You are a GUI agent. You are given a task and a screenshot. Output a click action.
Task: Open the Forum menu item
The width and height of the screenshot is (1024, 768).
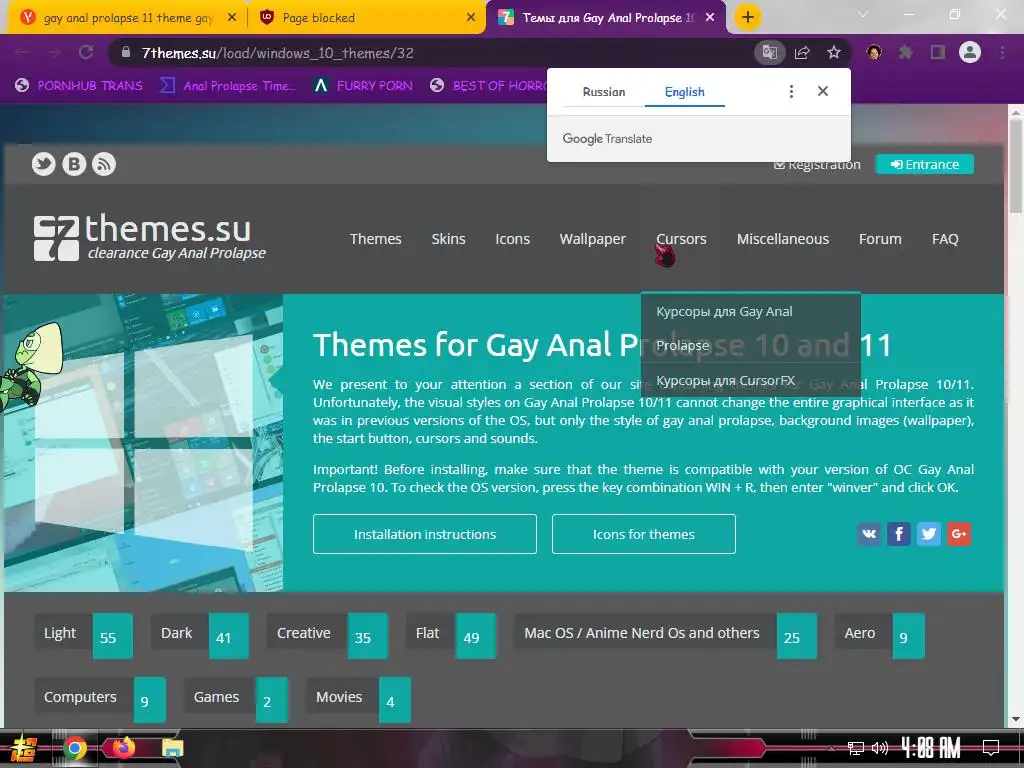(880, 239)
